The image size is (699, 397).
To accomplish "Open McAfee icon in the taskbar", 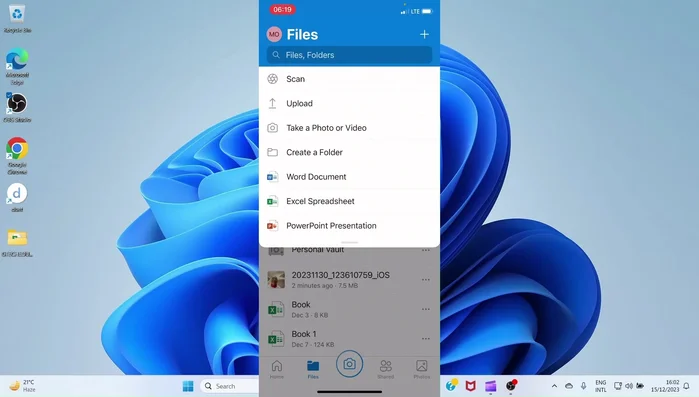I will click(x=470, y=386).
